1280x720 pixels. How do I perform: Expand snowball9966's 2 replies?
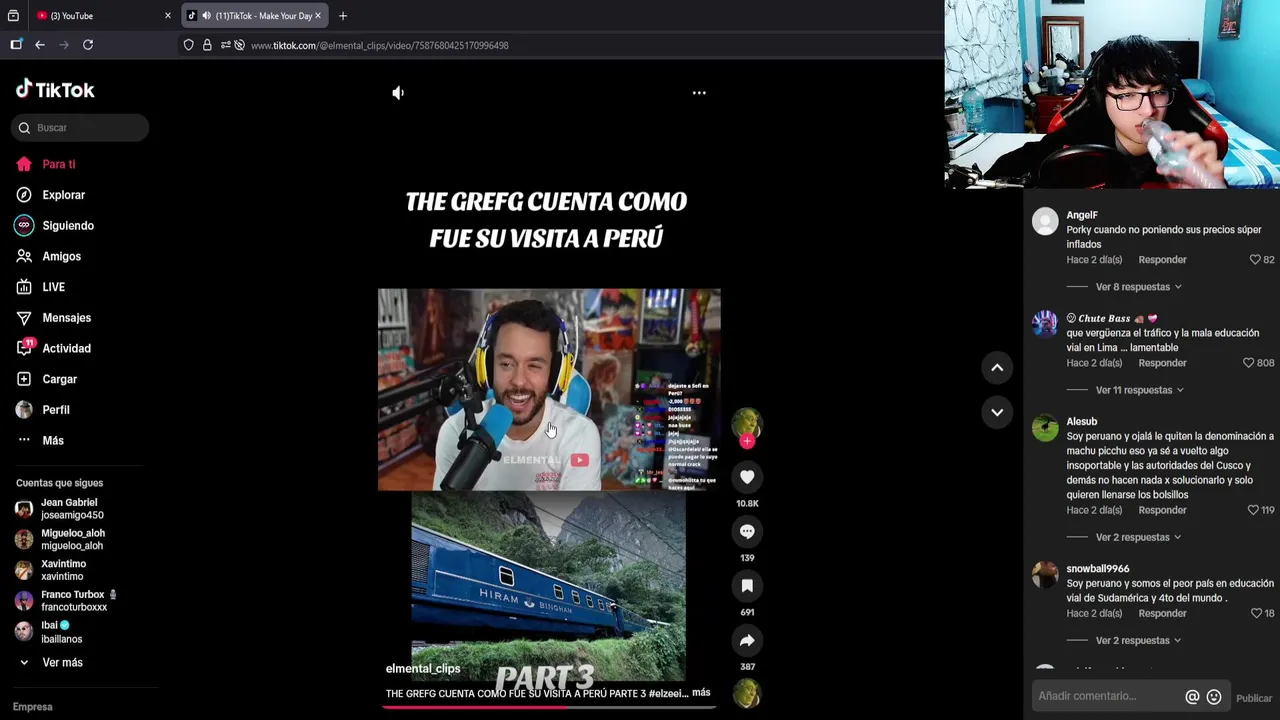click(x=1138, y=641)
